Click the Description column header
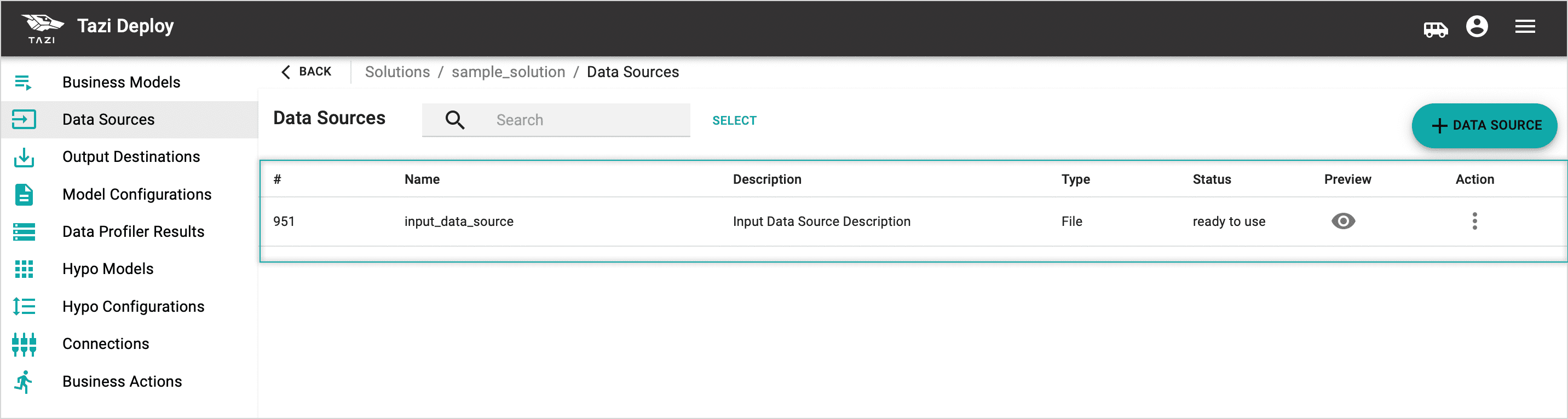 coord(767,179)
